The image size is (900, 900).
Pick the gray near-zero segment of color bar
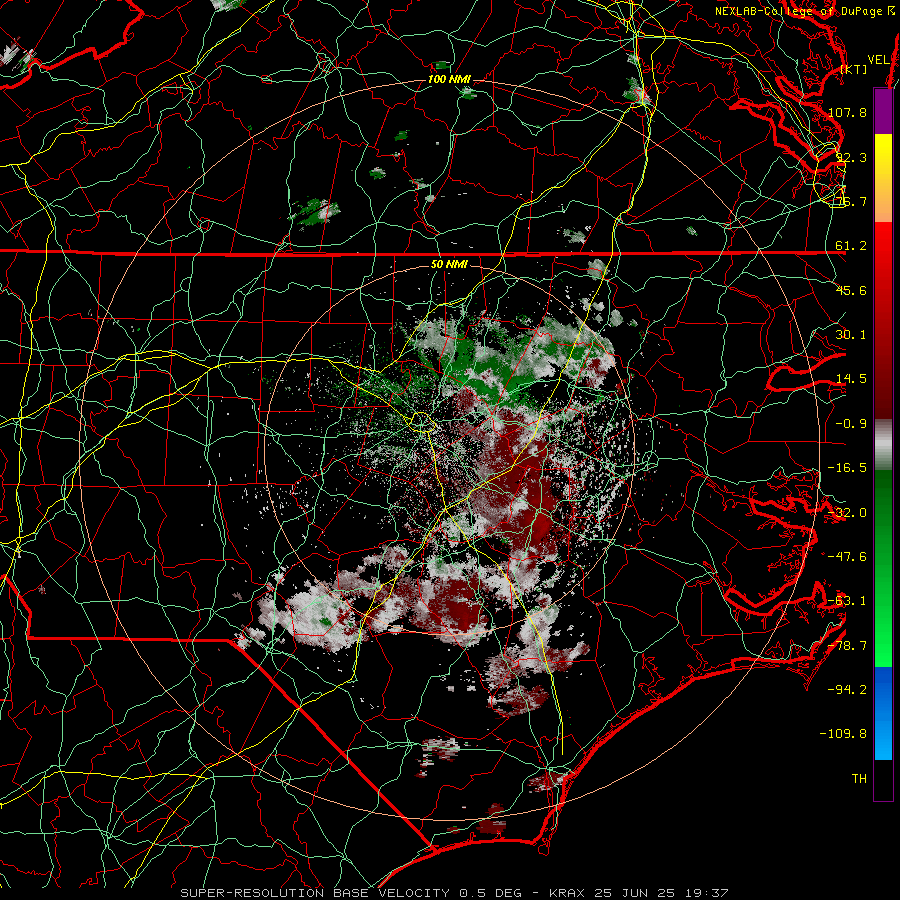pos(883,445)
